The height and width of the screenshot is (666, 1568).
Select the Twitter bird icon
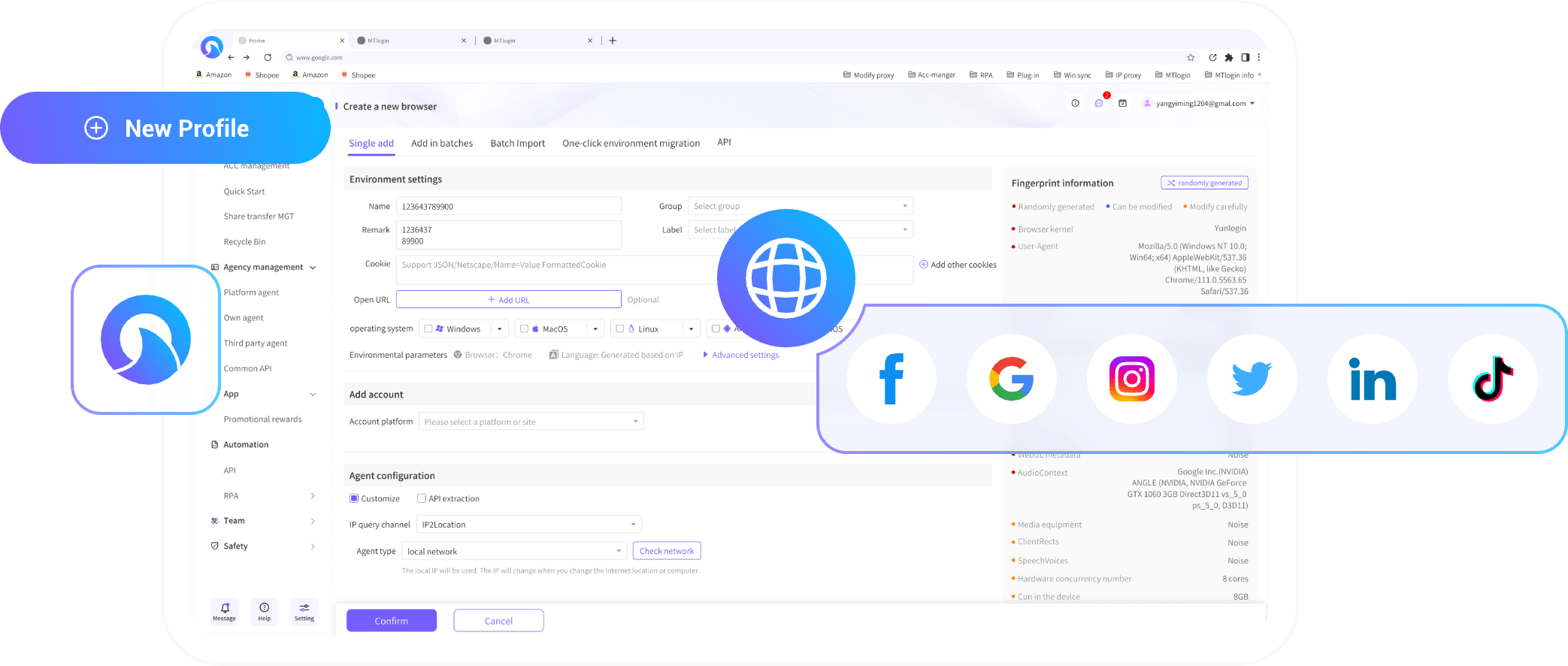point(1252,379)
